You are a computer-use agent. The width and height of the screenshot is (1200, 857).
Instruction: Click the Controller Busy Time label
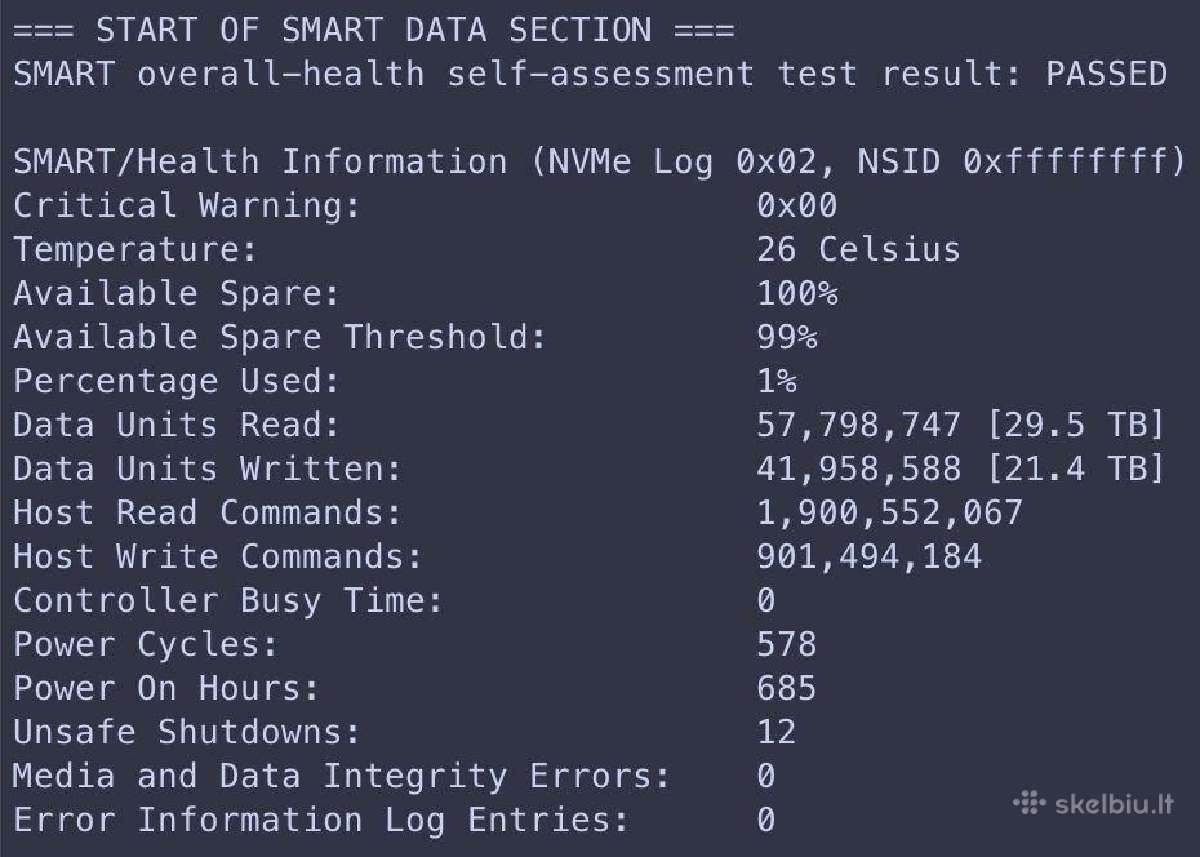tap(228, 600)
